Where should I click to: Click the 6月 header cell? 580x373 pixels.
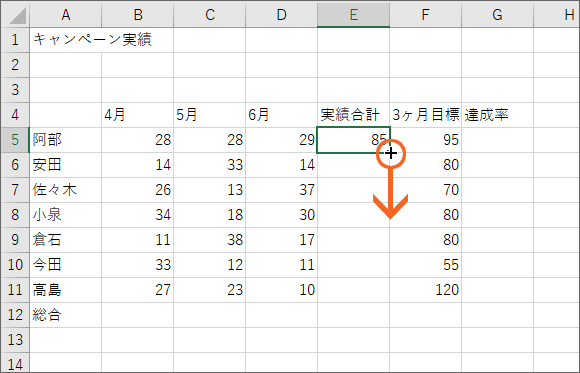tap(281, 115)
